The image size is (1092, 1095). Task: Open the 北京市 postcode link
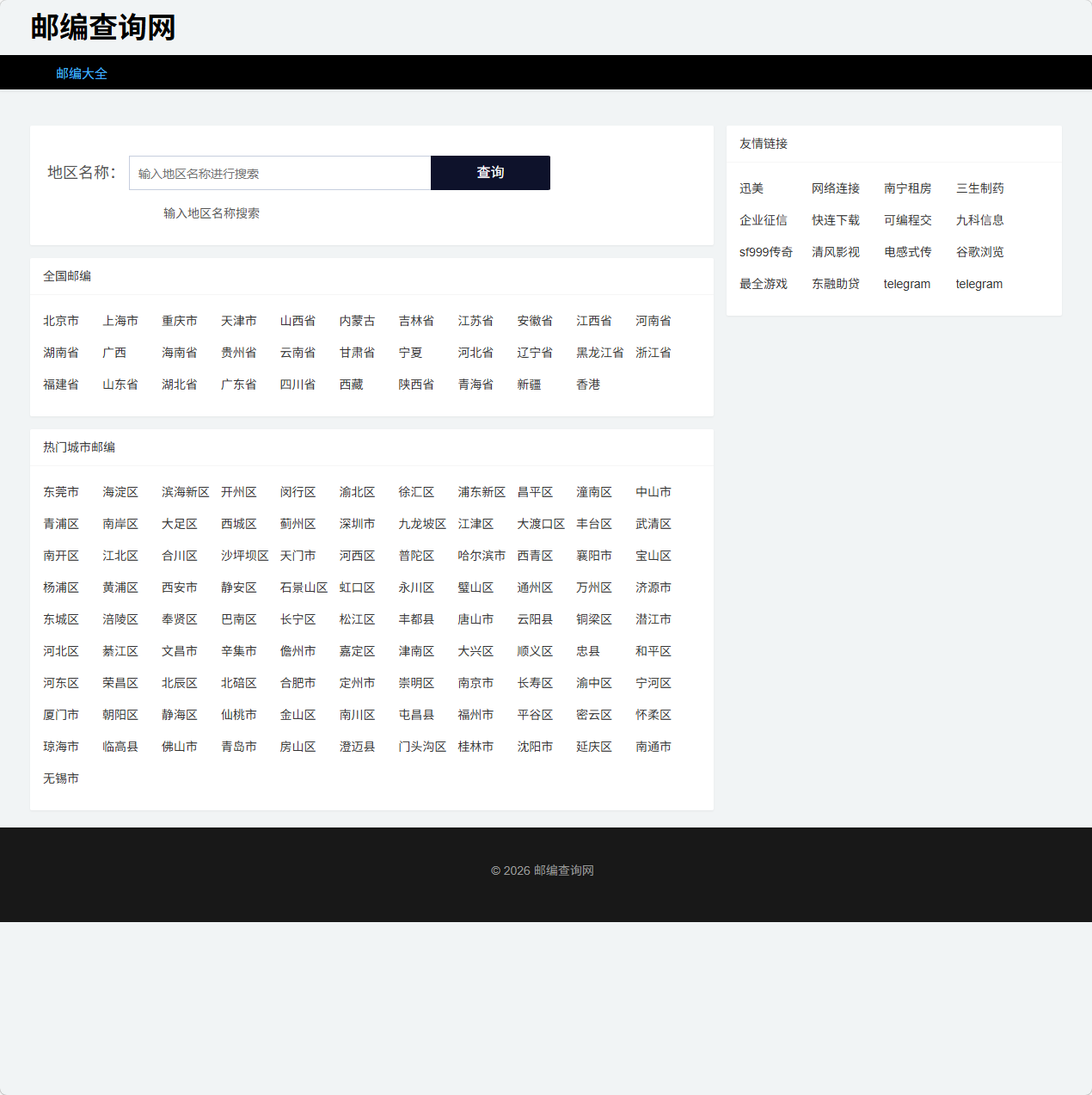[61, 321]
